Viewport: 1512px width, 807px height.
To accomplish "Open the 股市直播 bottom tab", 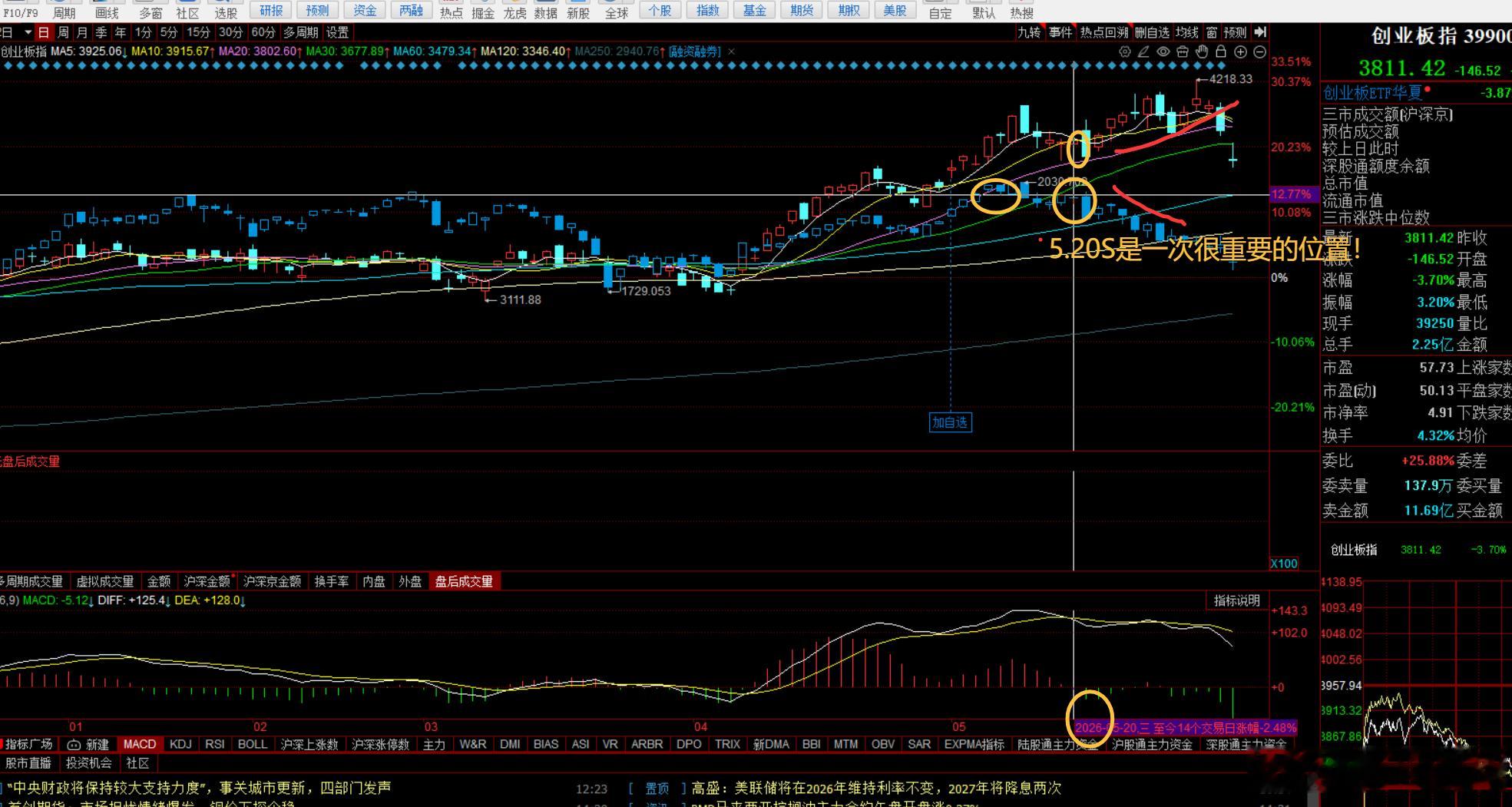I will pyautogui.click(x=28, y=762).
